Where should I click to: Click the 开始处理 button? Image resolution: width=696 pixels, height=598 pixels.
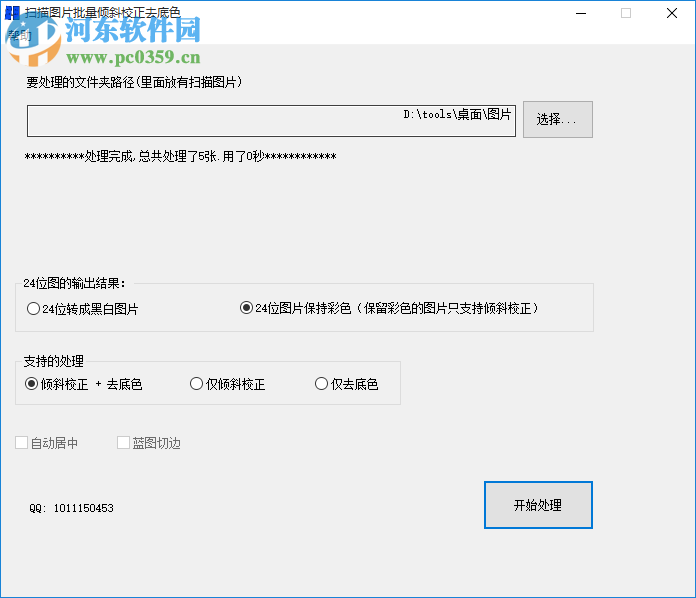(538, 505)
